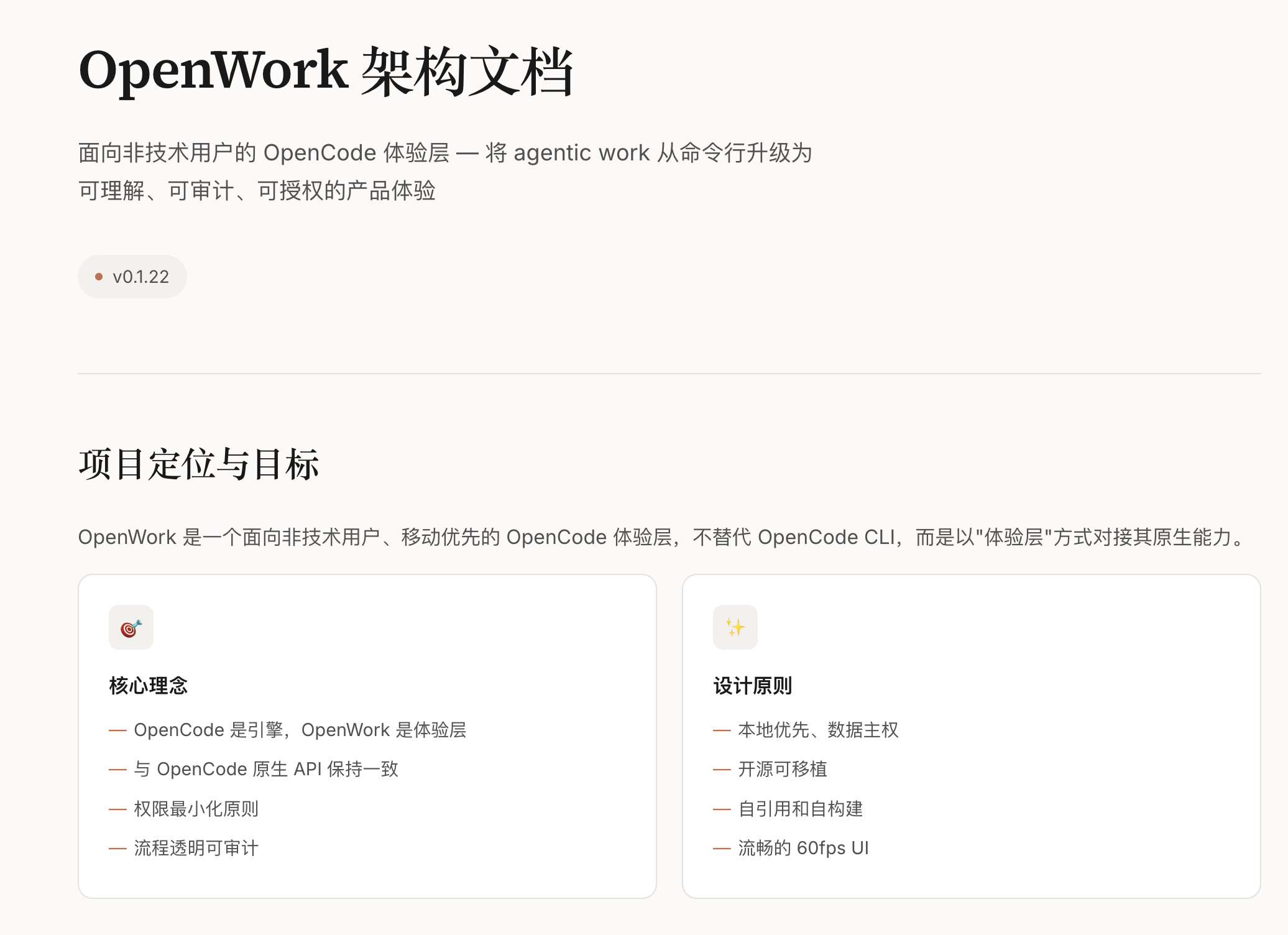
Task: Click the target dart icon in 核心理念 card
Action: click(x=131, y=627)
